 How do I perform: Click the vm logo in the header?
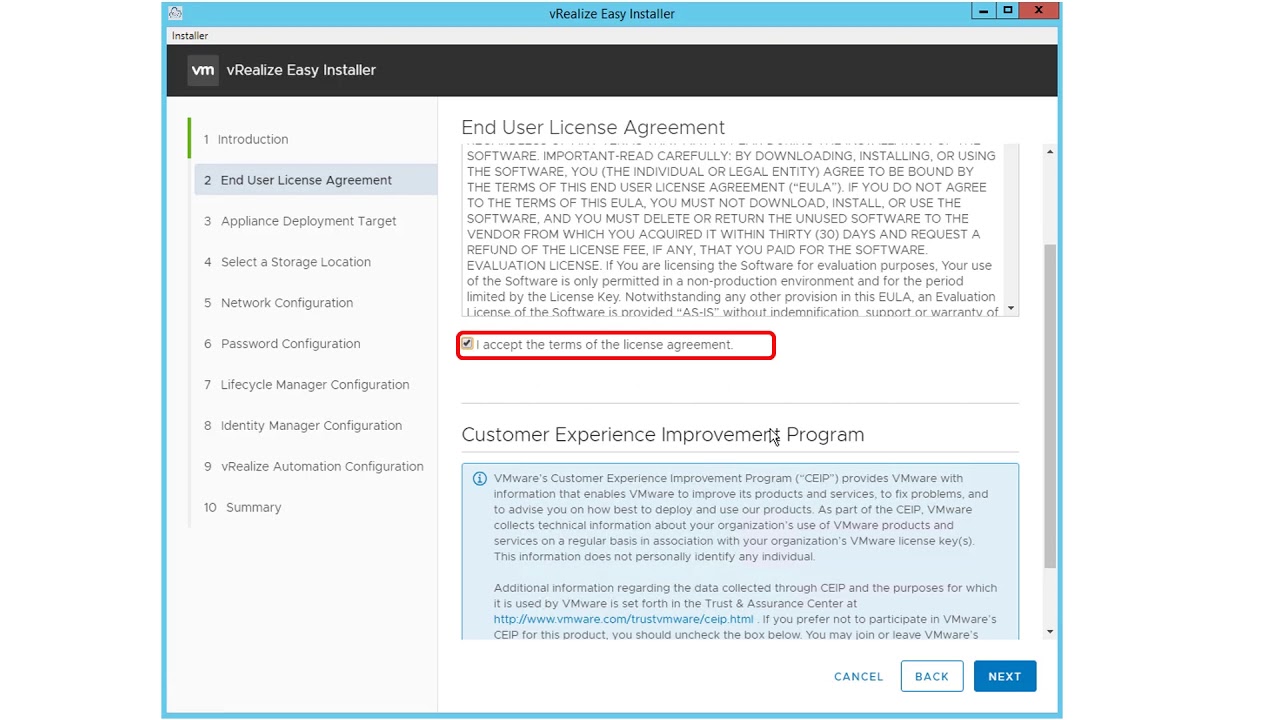click(203, 70)
